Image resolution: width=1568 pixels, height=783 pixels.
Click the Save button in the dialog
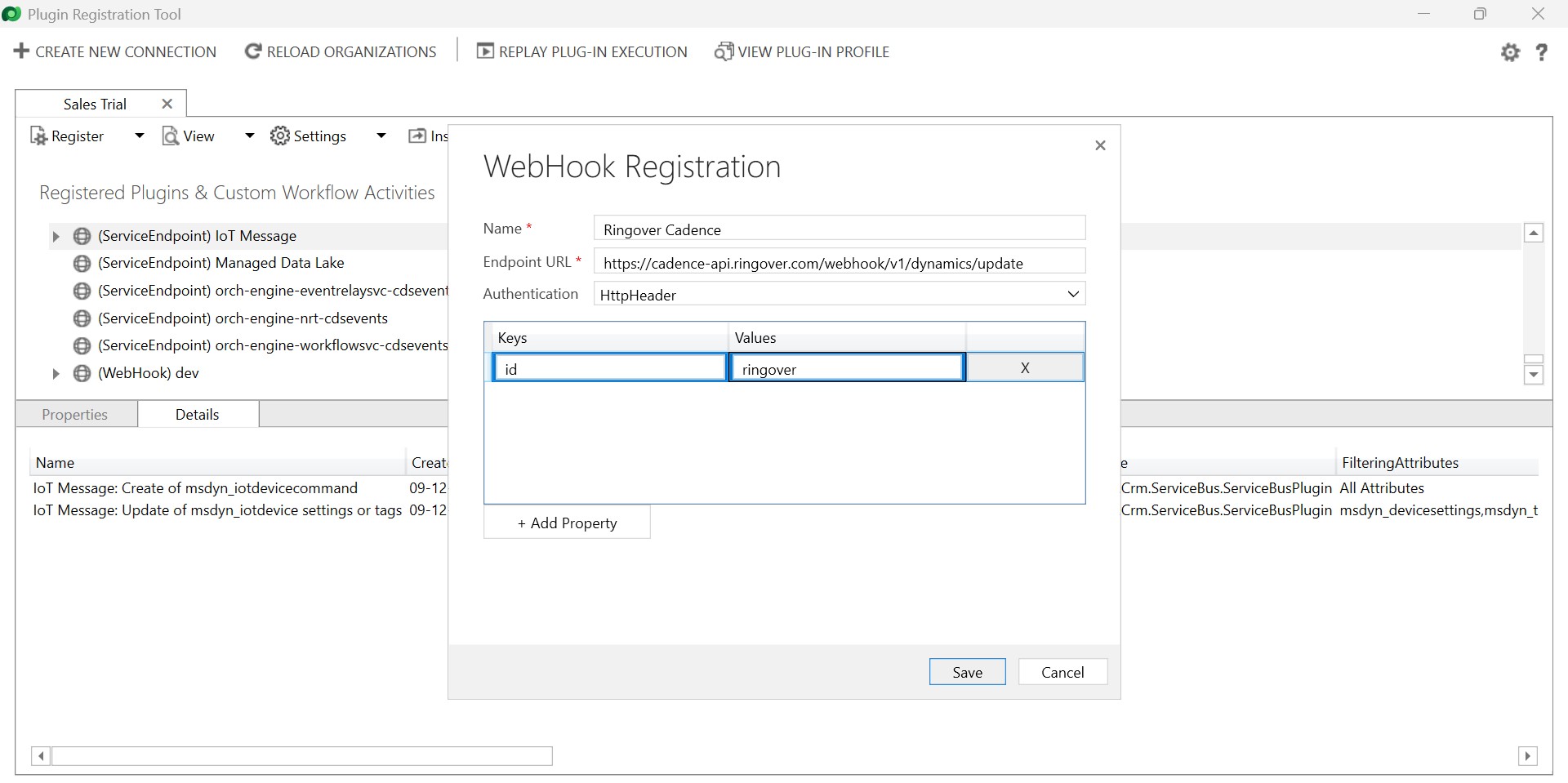click(x=967, y=672)
